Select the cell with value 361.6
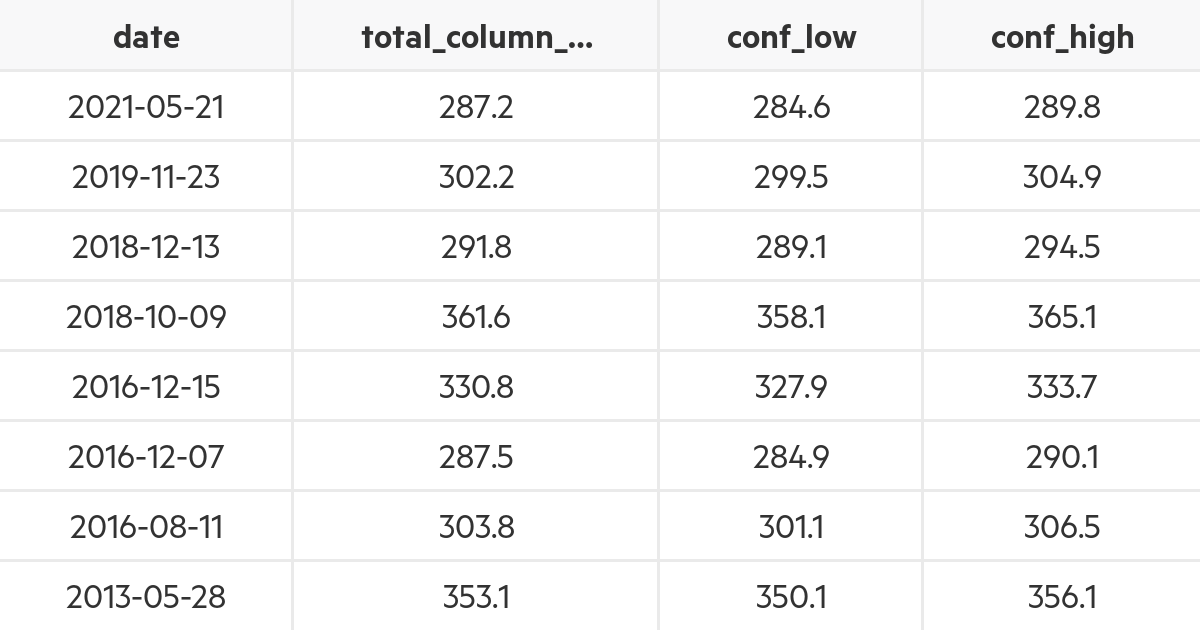Image resolution: width=1200 pixels, height=630 pixels. click(476, 317)
